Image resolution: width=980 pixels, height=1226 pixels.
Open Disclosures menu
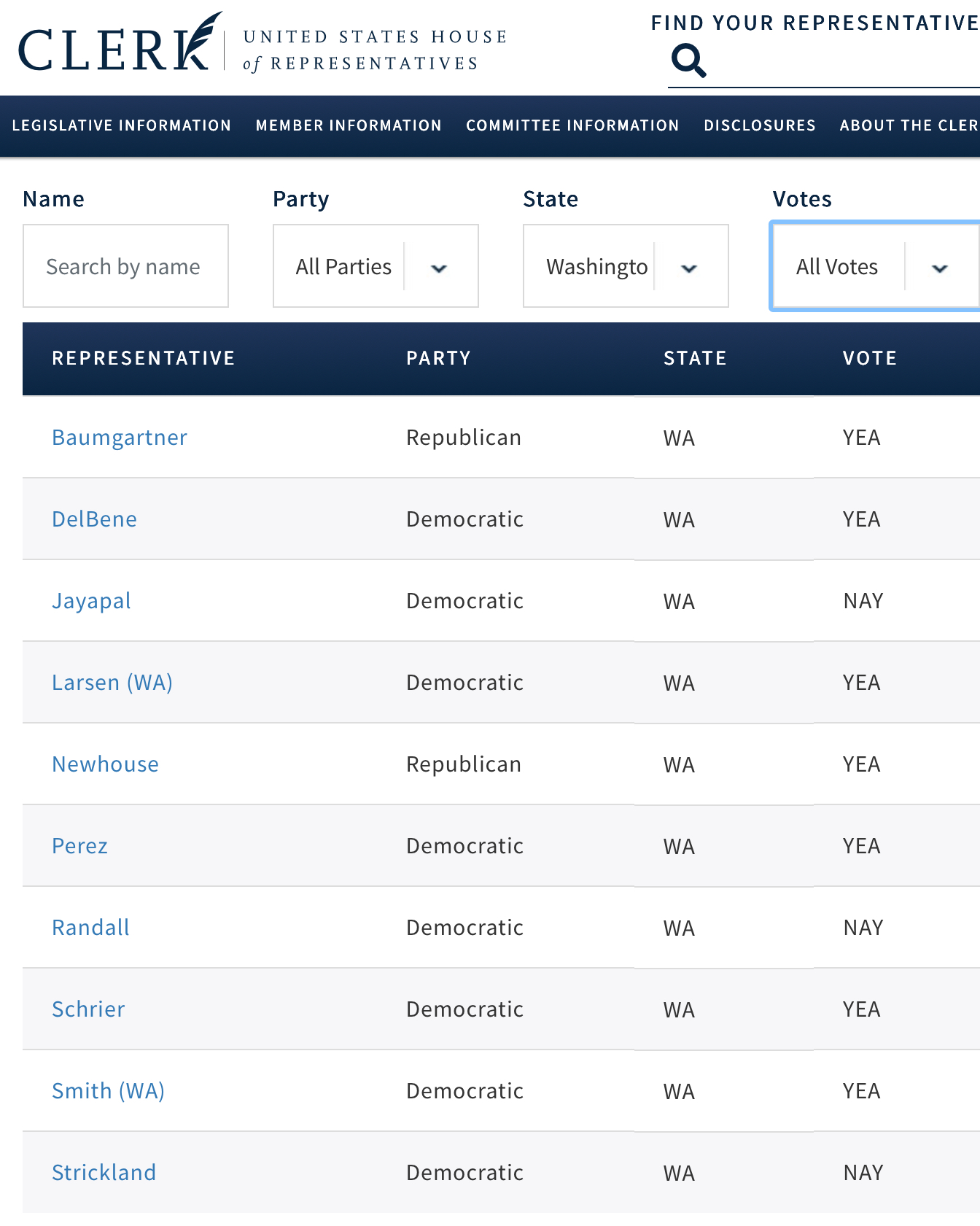click(759, 125)
